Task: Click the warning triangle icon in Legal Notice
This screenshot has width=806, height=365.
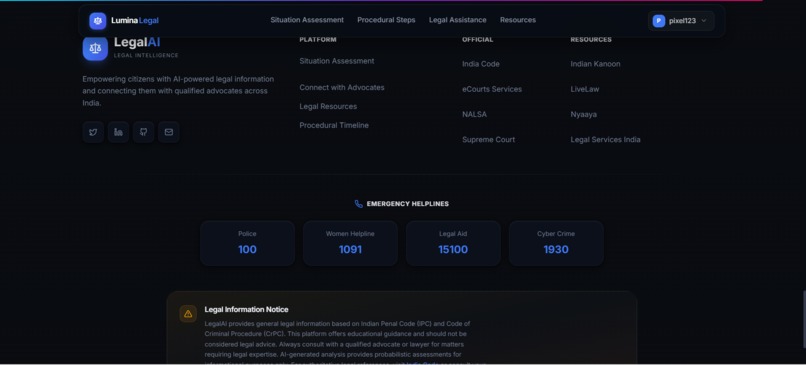Action: click(188, 314)
